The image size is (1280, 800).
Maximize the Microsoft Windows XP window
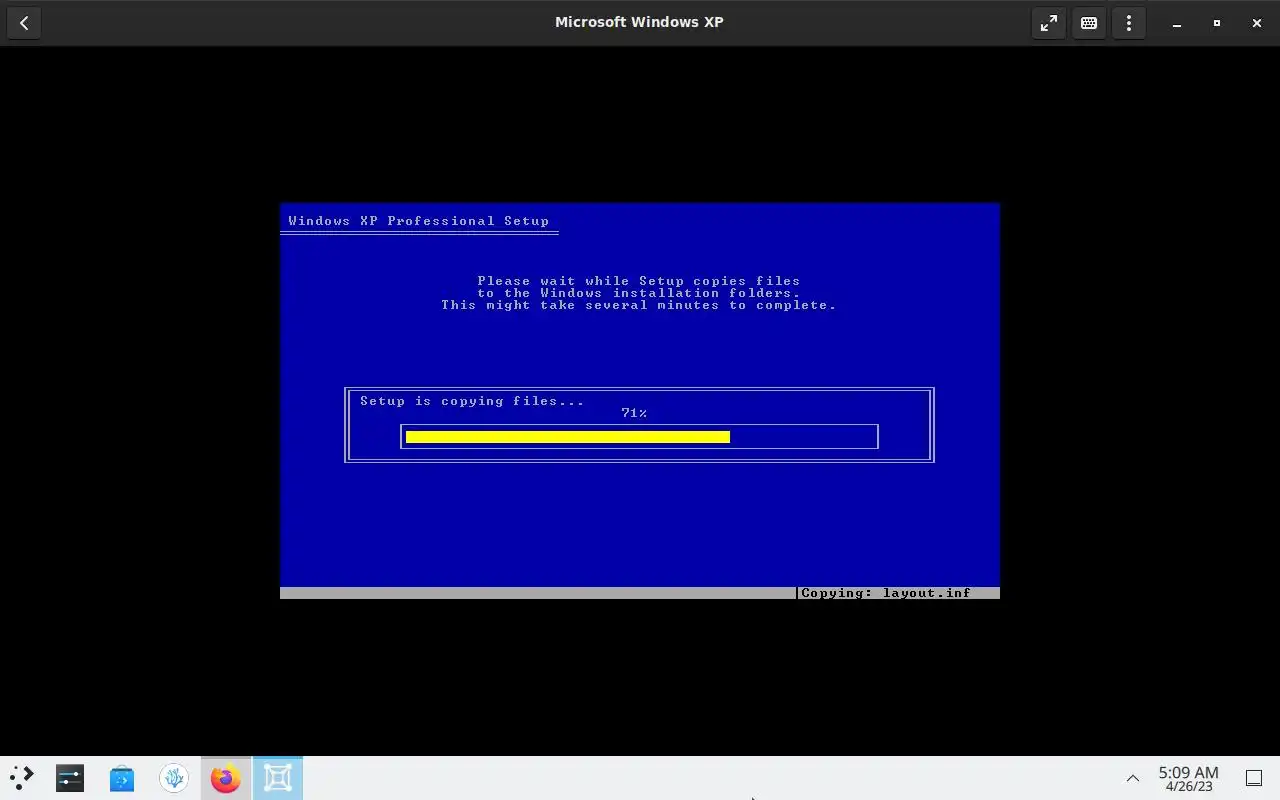[x=1217, y=23]
